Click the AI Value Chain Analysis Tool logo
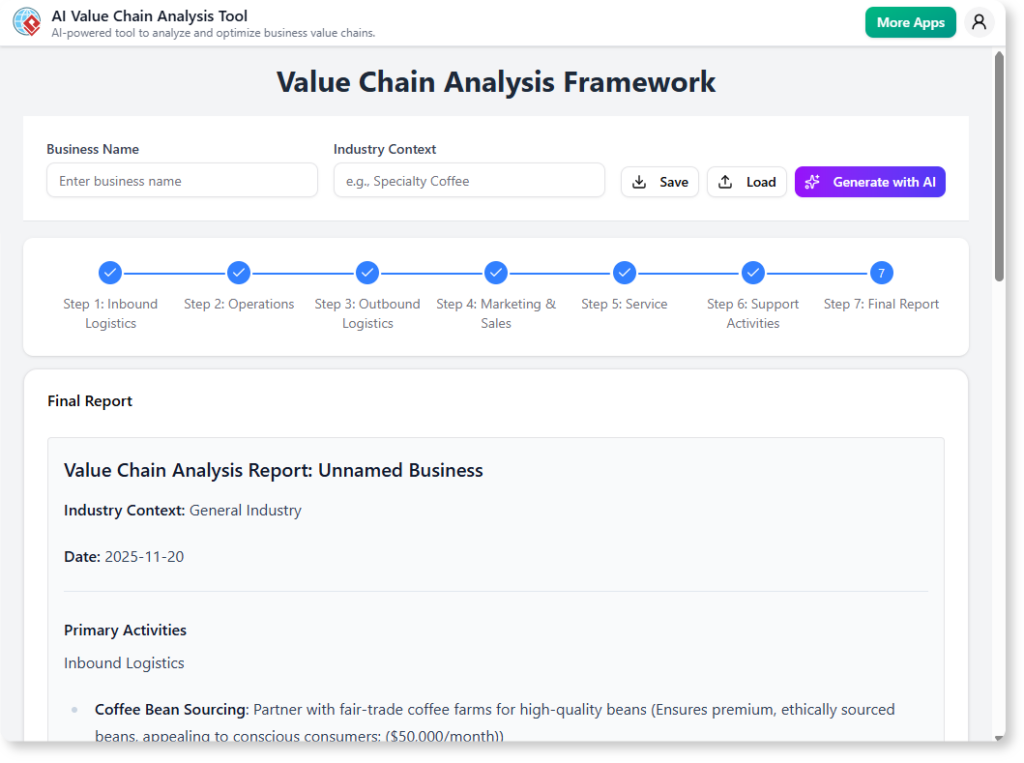This screenshot has height=763, width=1024. click(26, 21)
